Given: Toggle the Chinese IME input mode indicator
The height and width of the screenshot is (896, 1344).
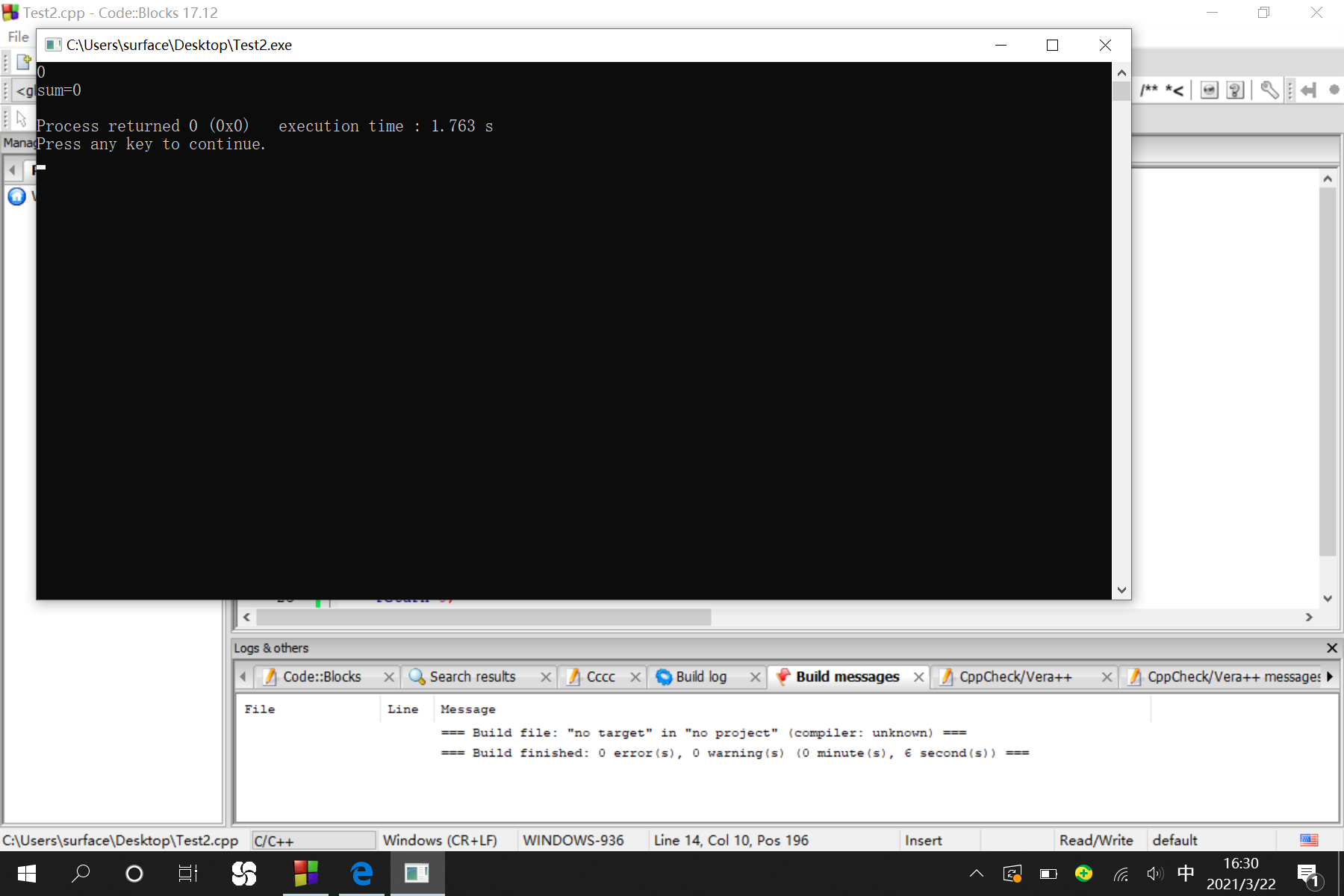Looking at the screenshot, I should [x=1186, y=873].
